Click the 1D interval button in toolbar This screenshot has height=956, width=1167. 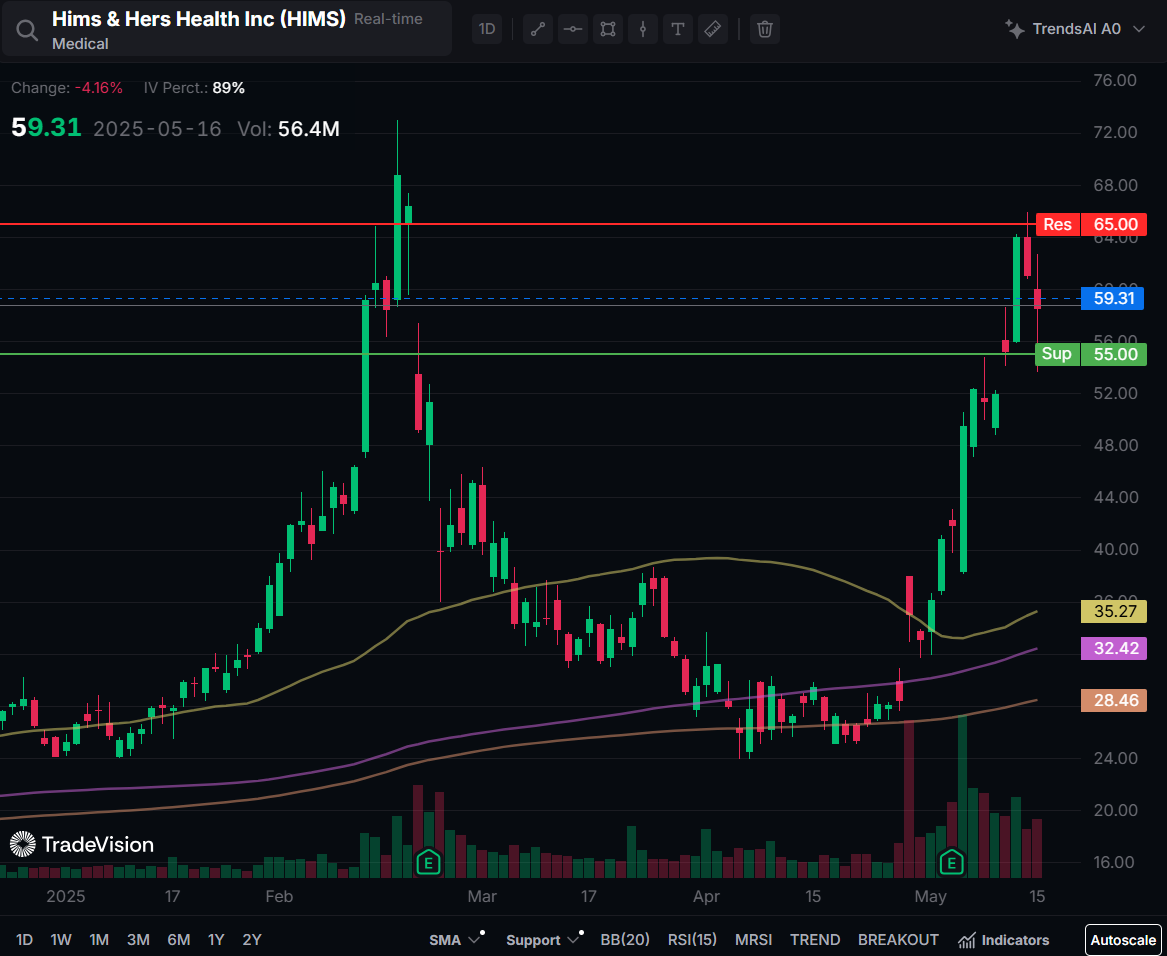(x=487, y=29)
